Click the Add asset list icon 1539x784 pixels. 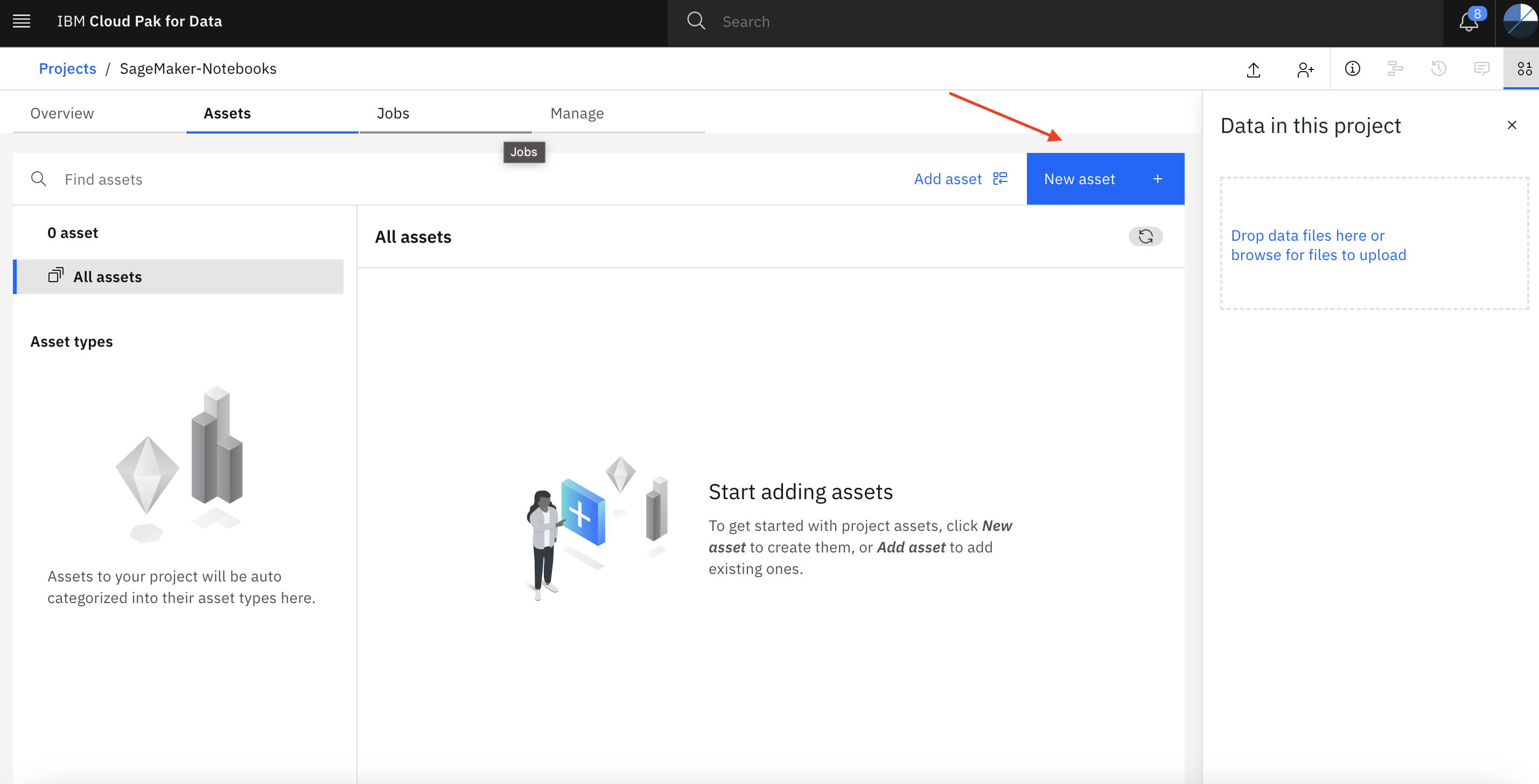coord(1000,179)
